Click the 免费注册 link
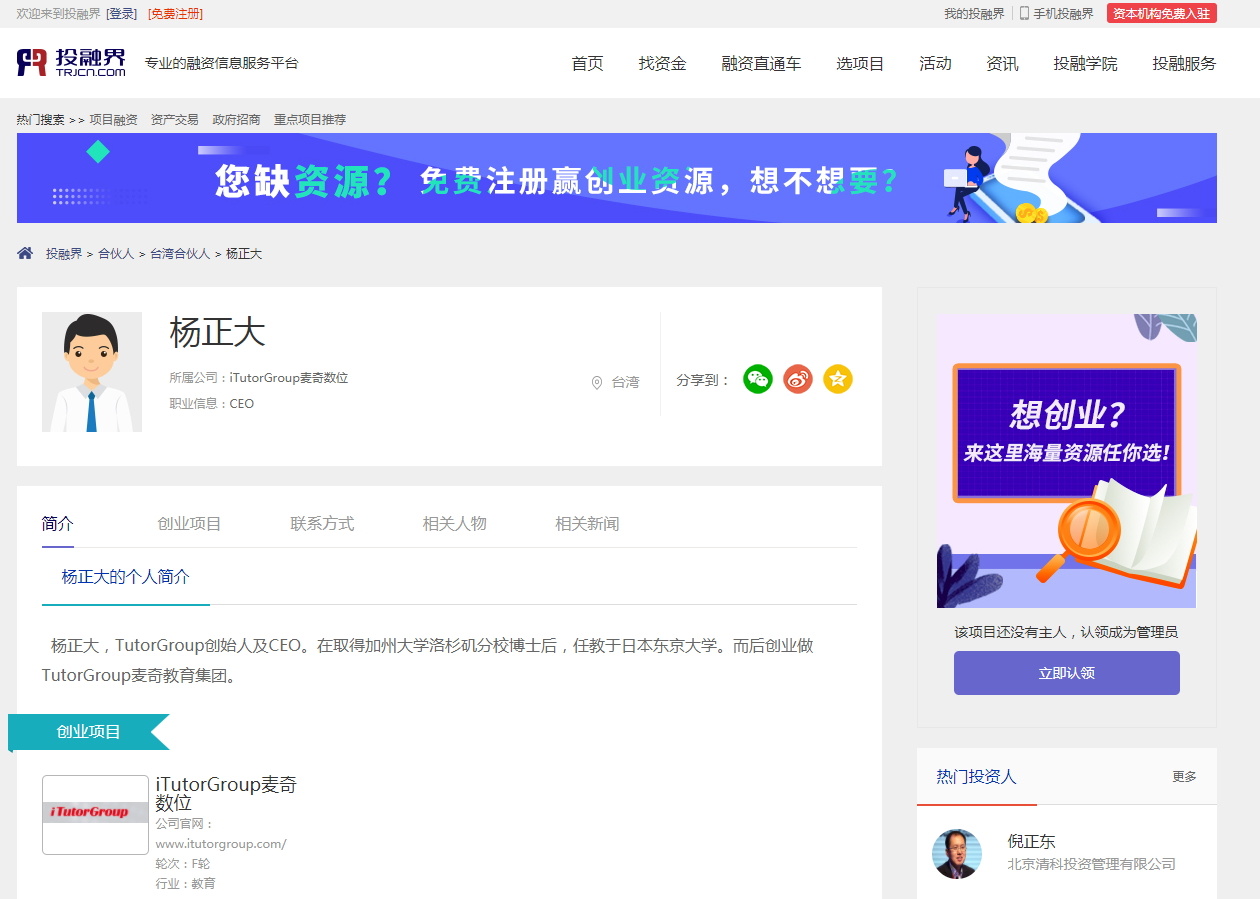1260x899 pixels. 175,13
